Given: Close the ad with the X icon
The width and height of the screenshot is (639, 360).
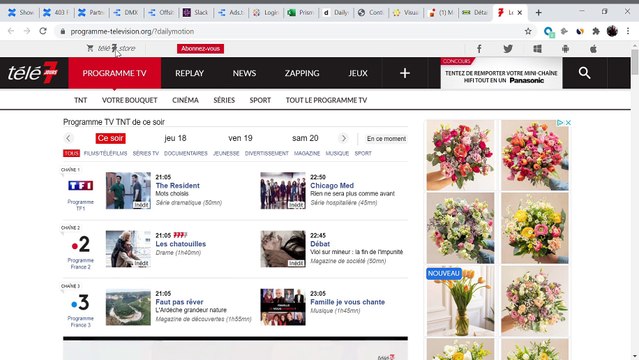Looking at the screenshot, I should click(568, 123).
